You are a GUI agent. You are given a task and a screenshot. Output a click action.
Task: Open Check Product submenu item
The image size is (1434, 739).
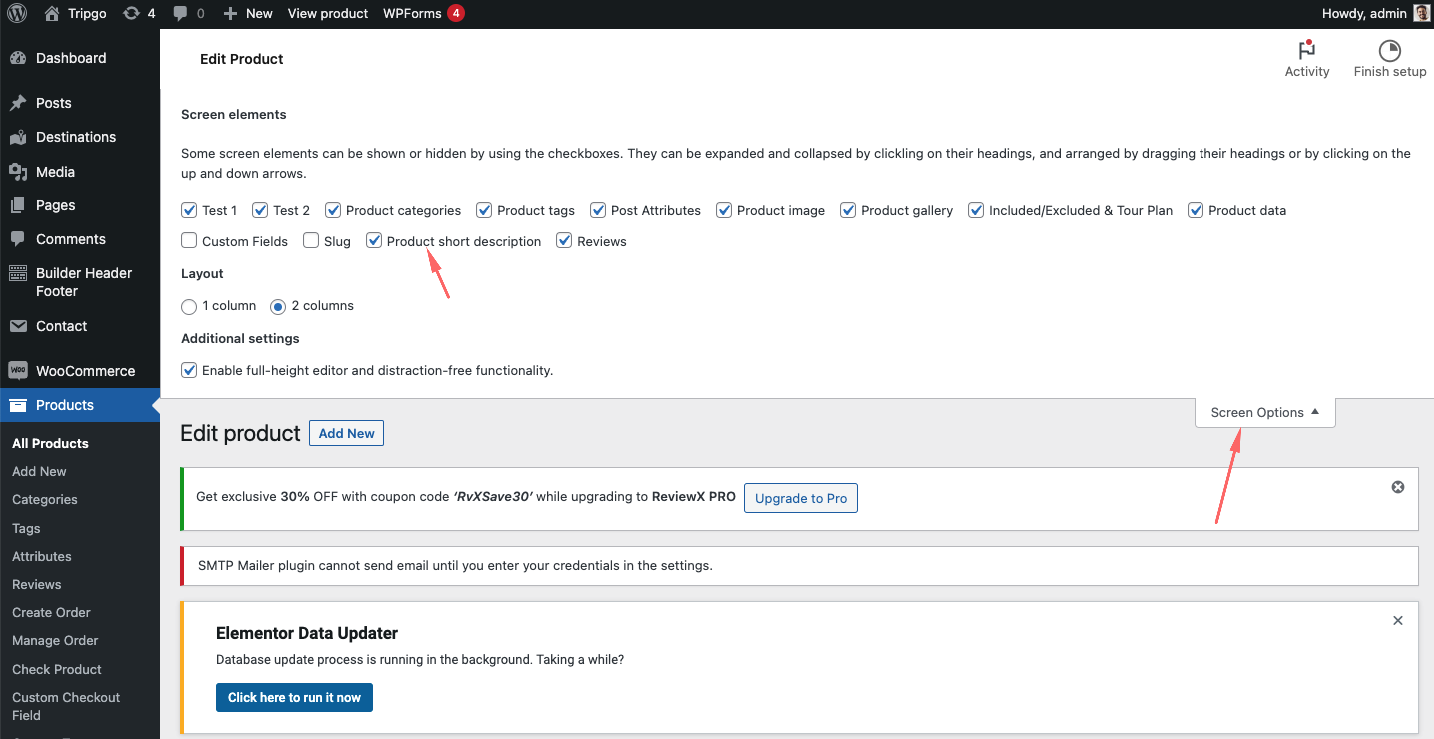pyautogui.click(x=57, y=669)
